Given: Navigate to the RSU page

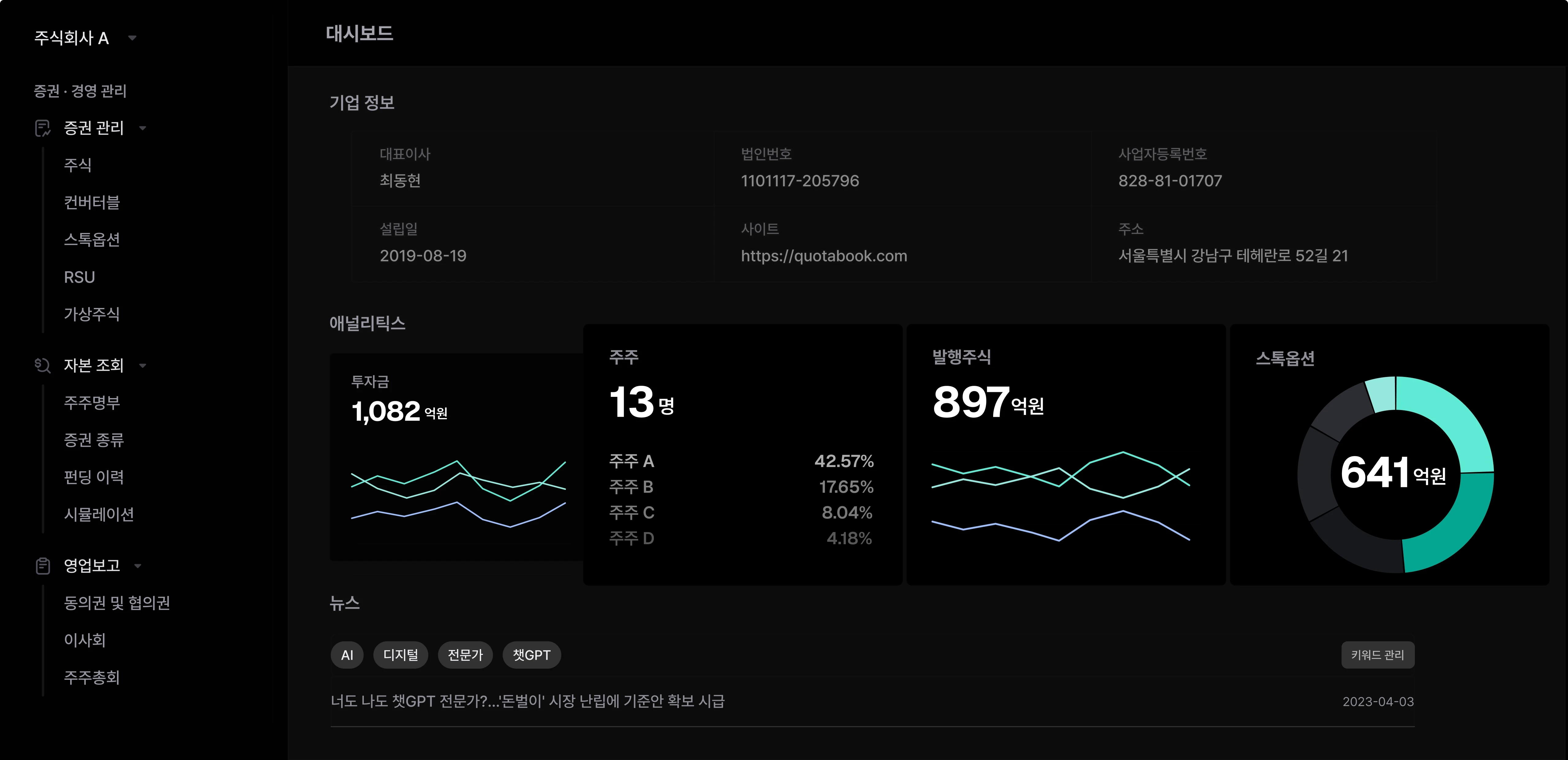Looking at the screenshot, I should pyautogui.click(x=78, y=277).
